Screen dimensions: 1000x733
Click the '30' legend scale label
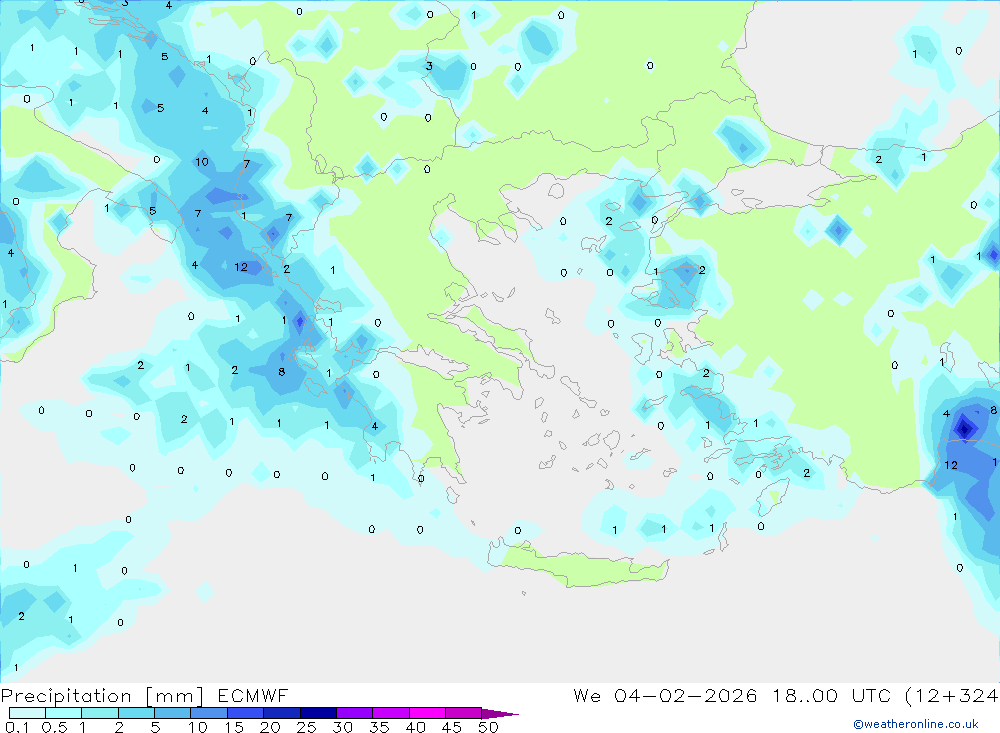[342, 727]
